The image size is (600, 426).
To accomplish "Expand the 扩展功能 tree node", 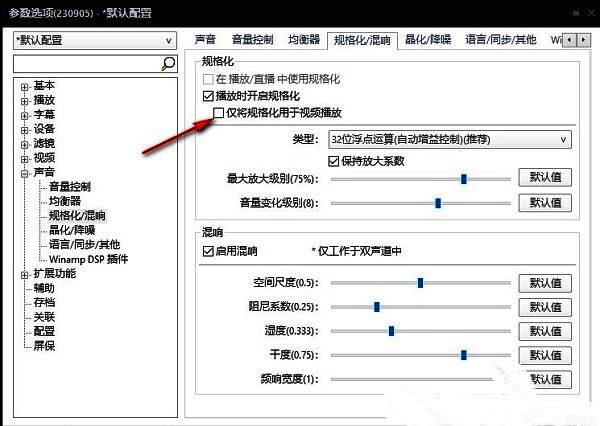I will click(24, 275).
